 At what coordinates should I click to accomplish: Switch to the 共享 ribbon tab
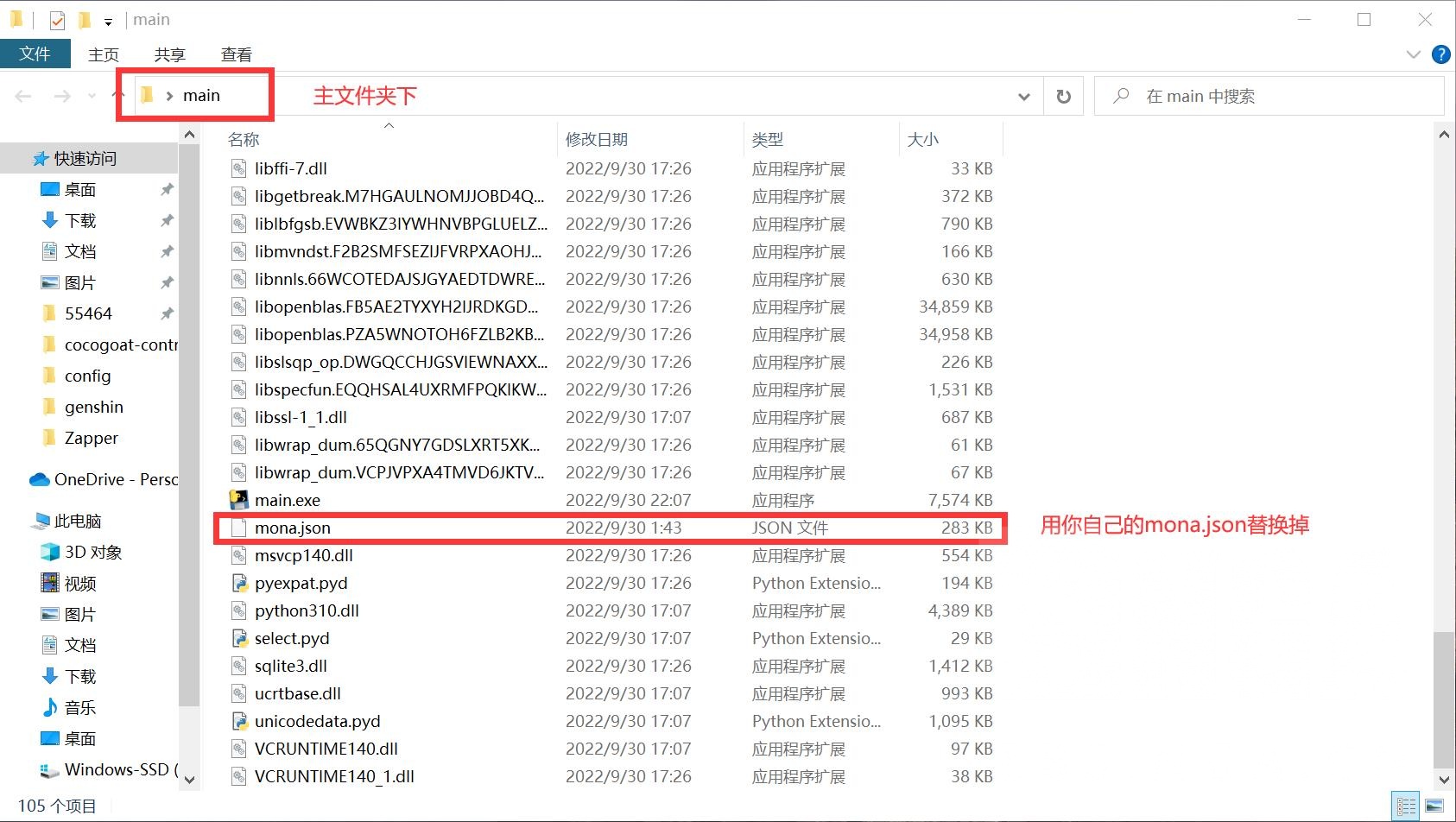coord(169,54)
